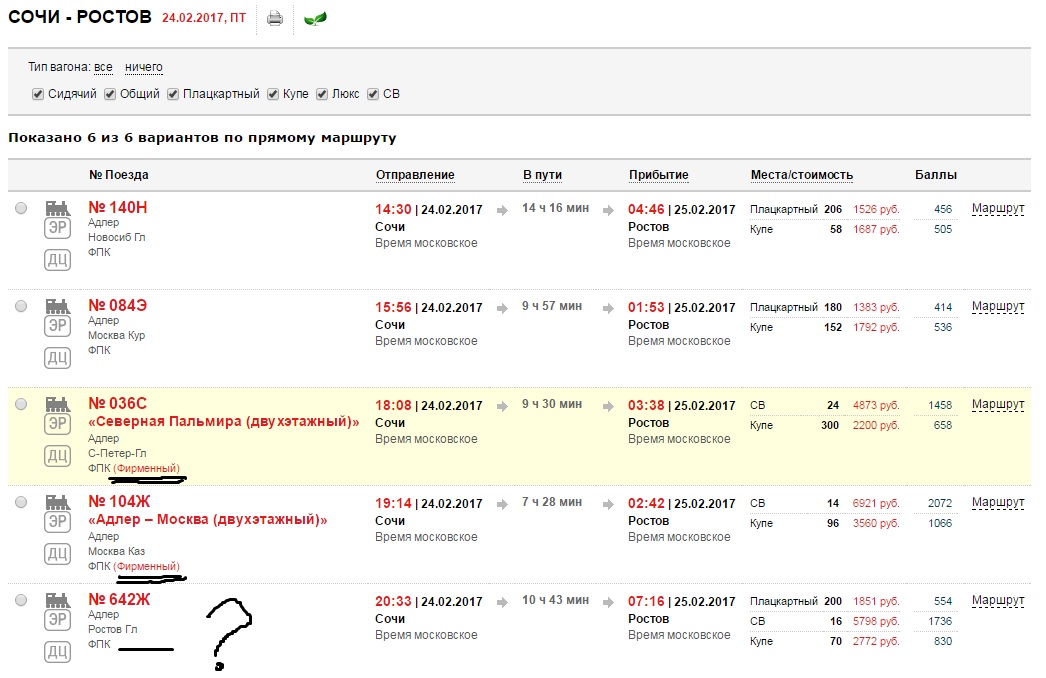Click the locomotive icon for train 084Э

57,306
